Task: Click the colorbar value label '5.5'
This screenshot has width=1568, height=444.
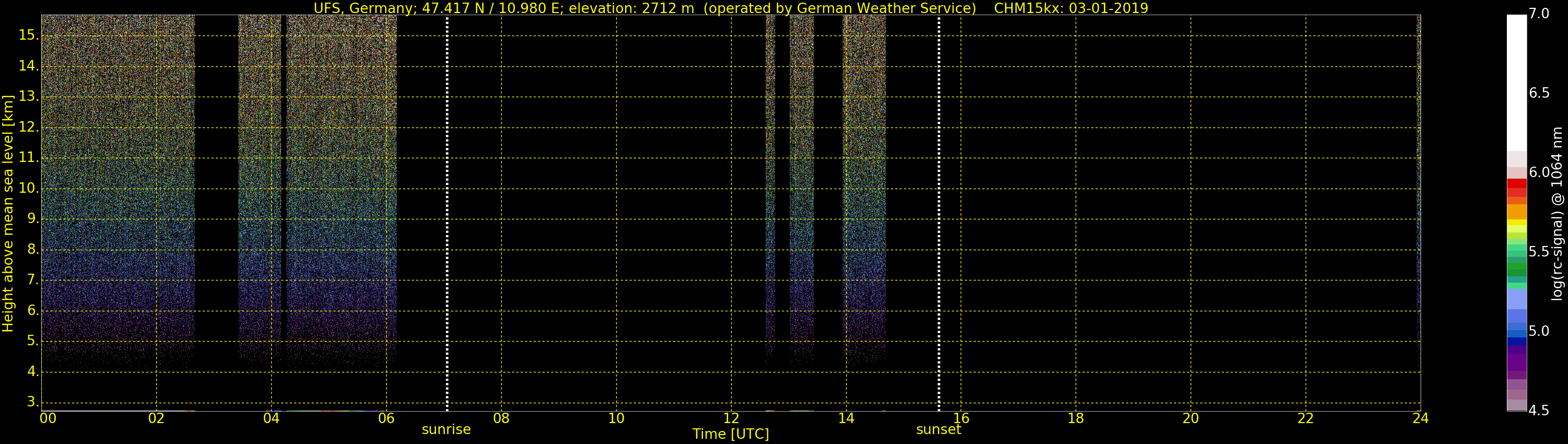Action: 1539,252
